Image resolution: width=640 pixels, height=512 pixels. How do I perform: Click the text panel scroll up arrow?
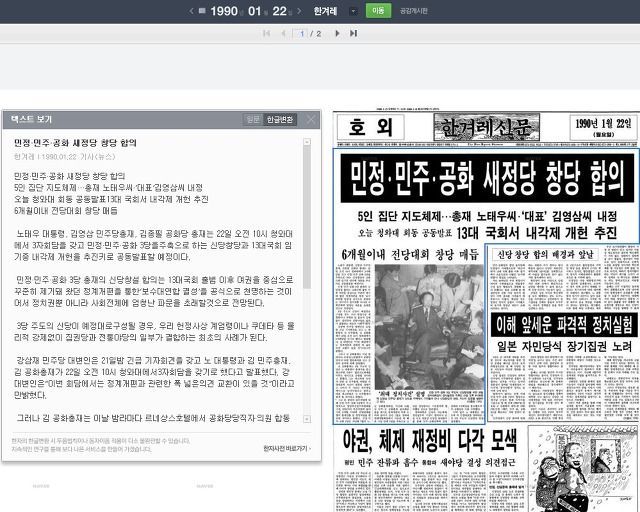[307, 142]
